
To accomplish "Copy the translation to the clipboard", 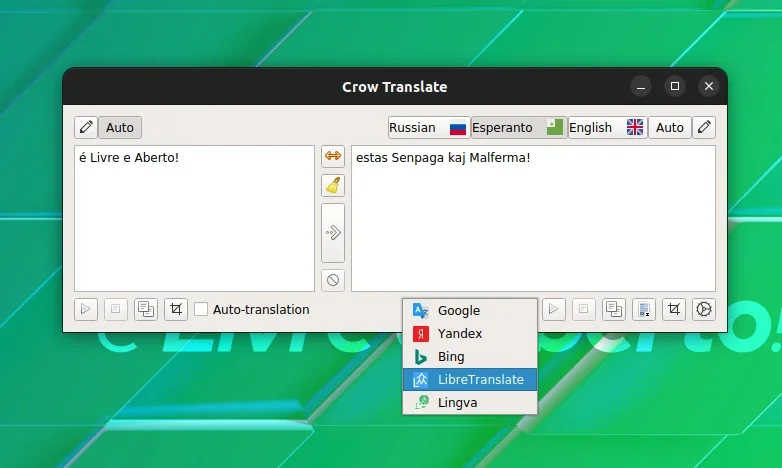I will 613,309.
